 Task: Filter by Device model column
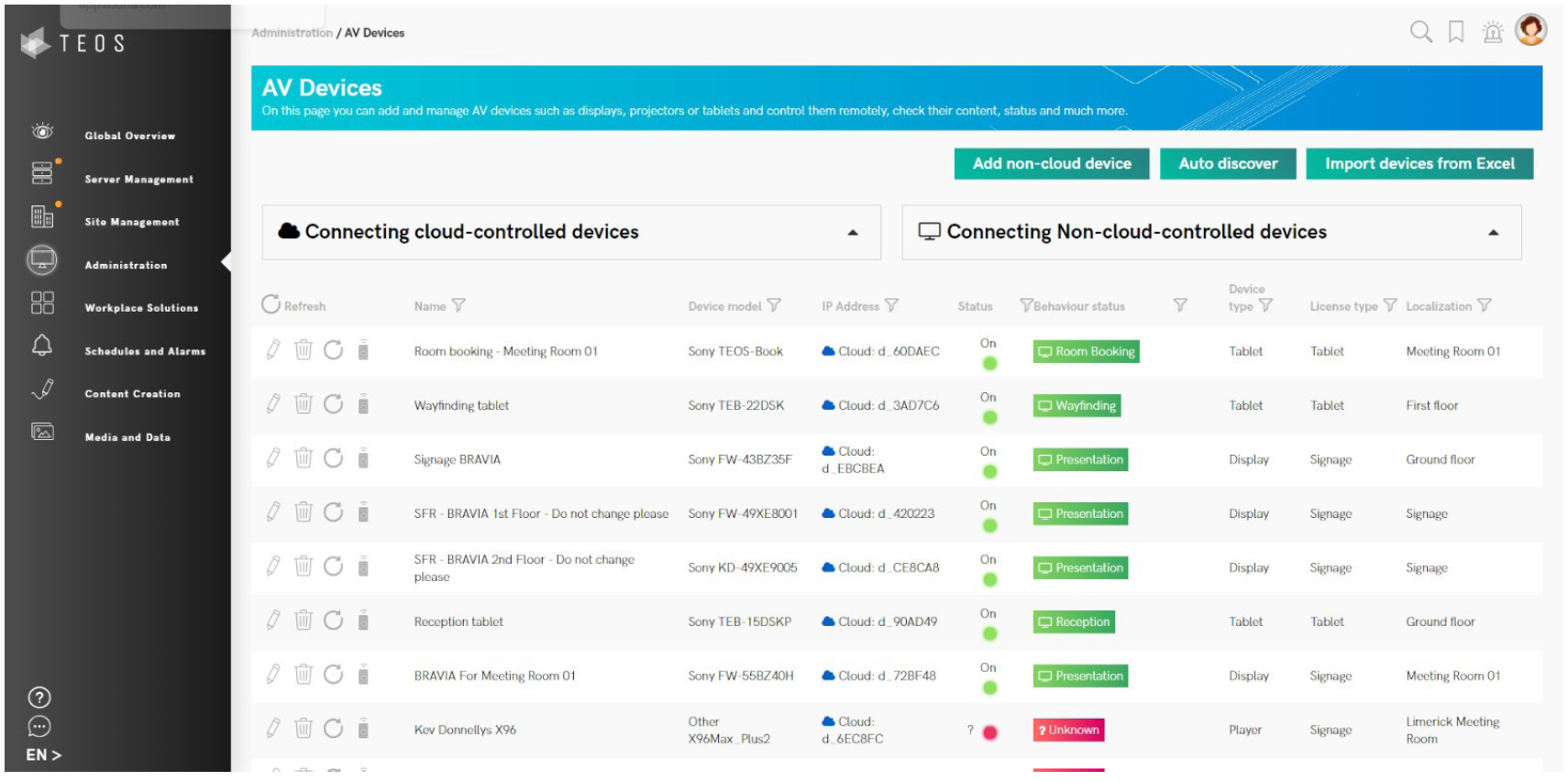774,305
